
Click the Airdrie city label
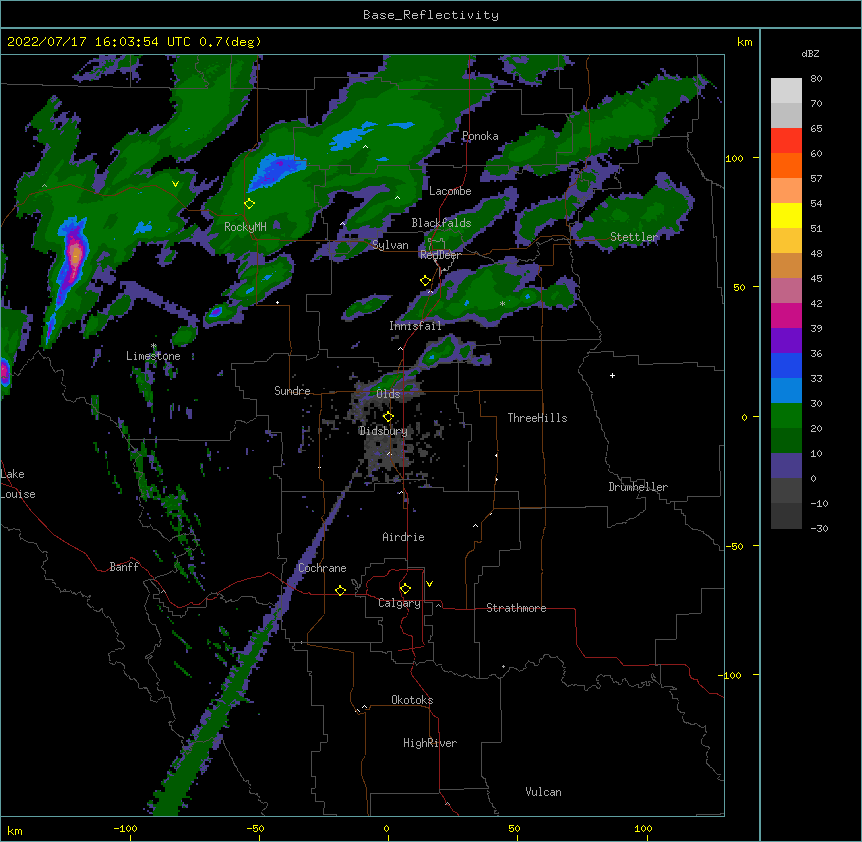(x=403, y=537)
